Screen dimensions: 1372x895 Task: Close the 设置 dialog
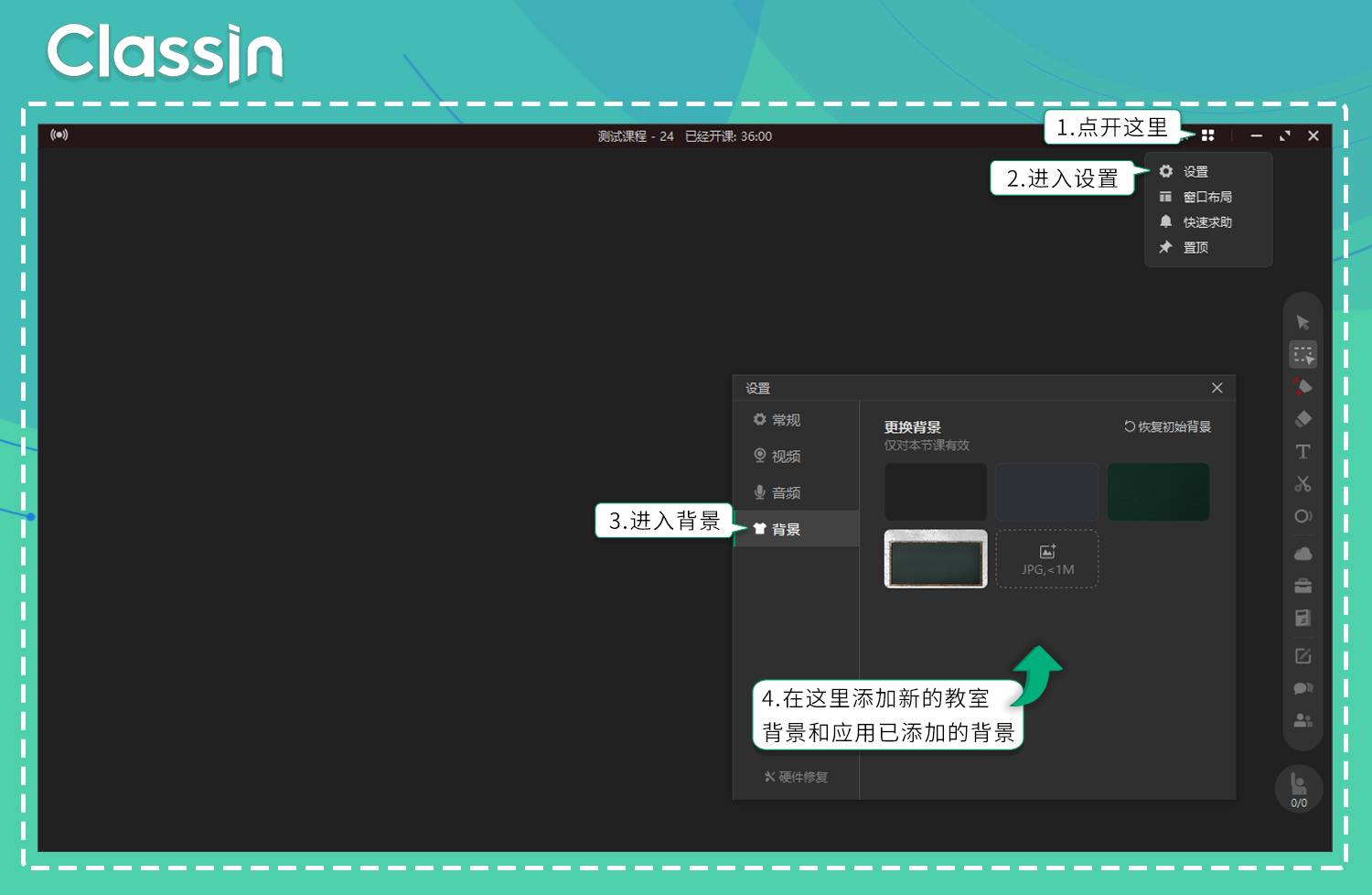(x=1217, y=388)
